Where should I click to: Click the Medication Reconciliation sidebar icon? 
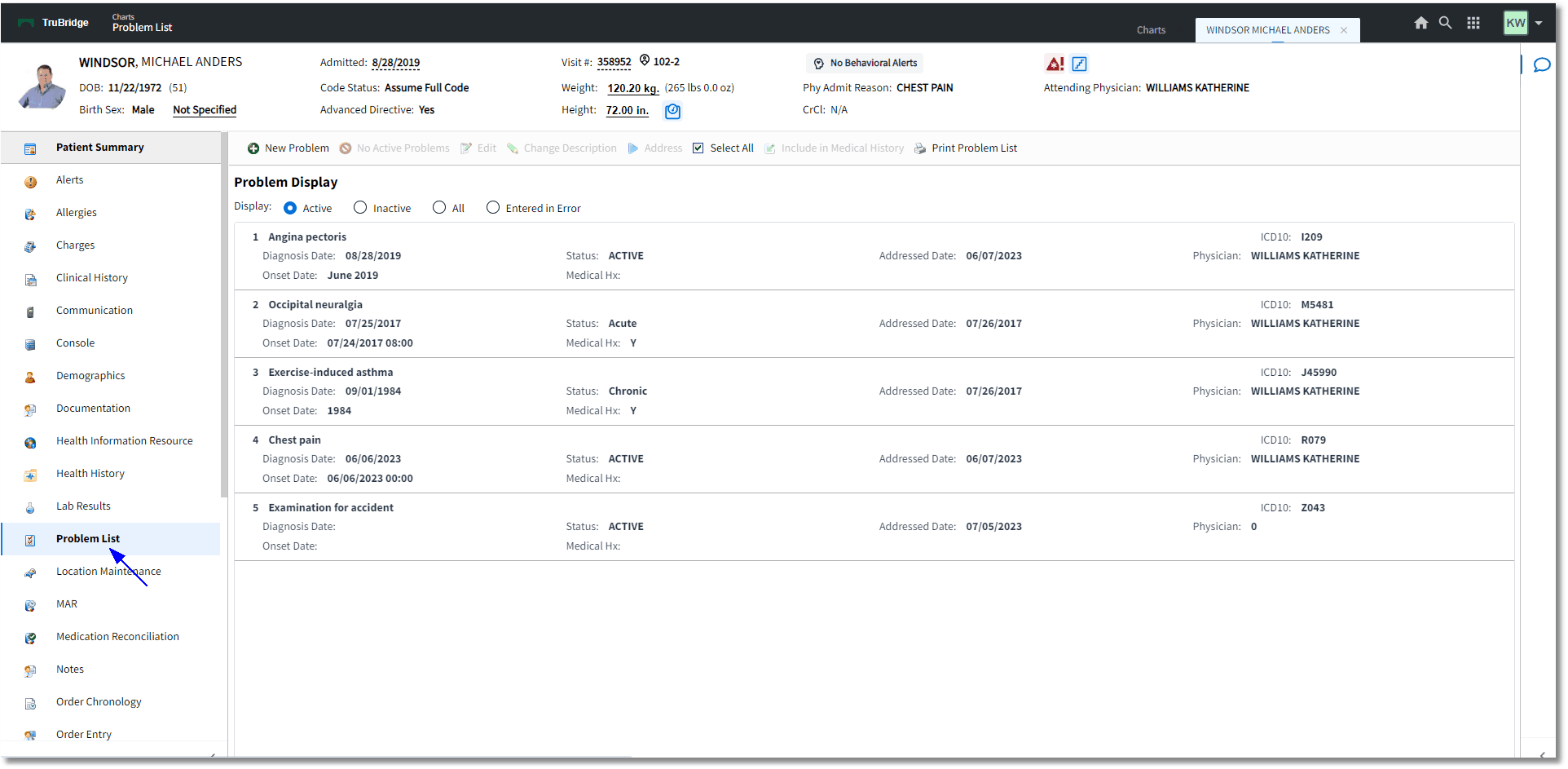pyautogui.click(x=30, y=639)
